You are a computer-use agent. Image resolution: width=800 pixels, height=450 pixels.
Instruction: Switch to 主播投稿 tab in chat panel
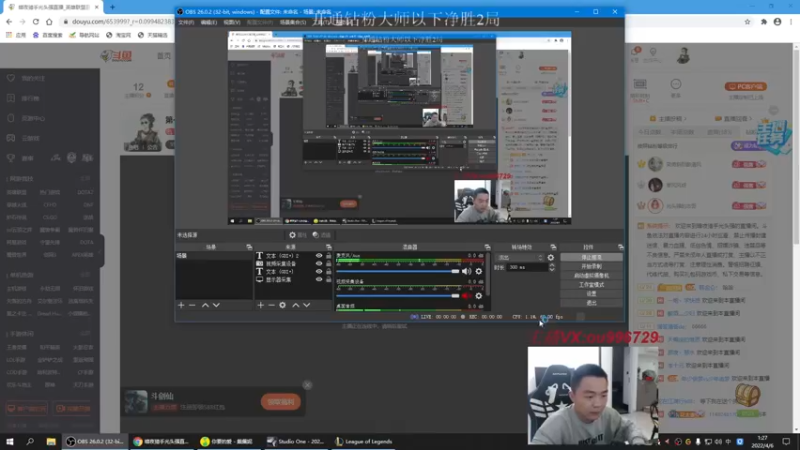[669, 118]
